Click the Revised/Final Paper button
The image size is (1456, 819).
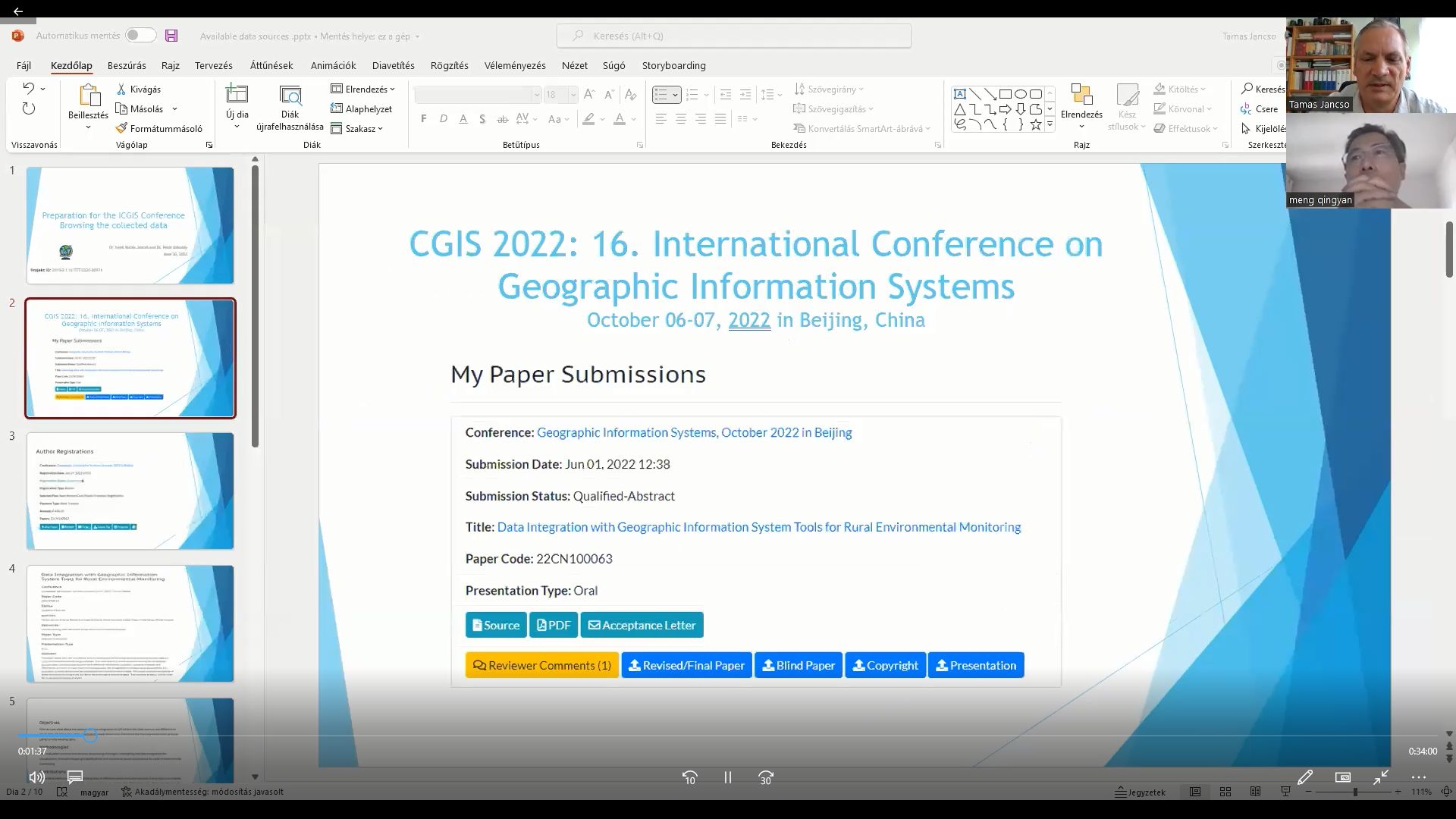click(687, 665)
